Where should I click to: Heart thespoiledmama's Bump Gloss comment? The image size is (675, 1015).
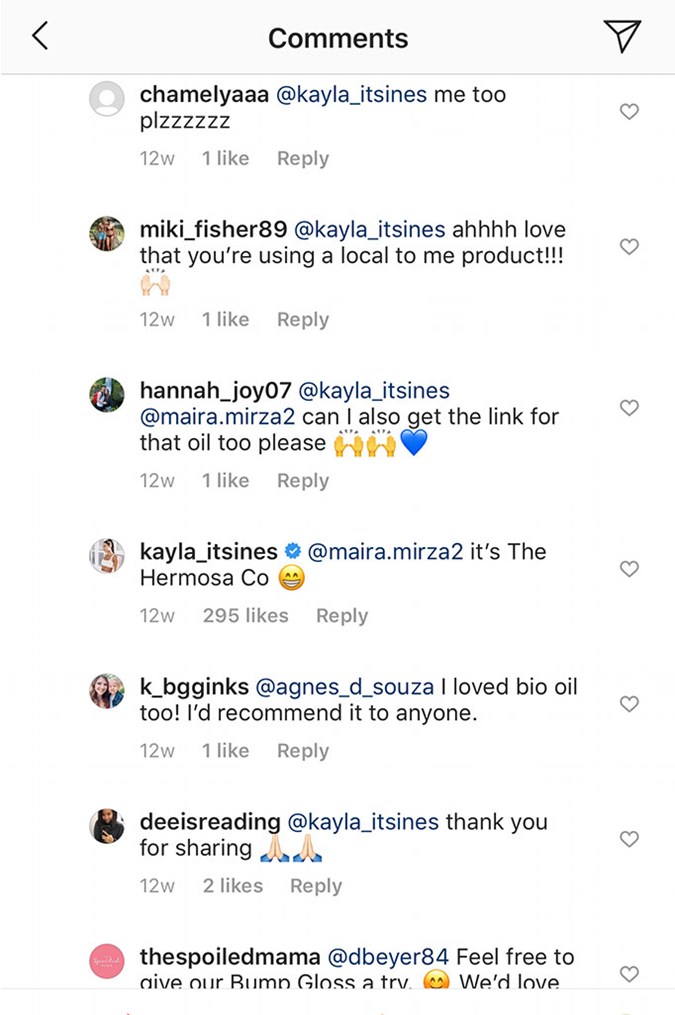tap(629, 974)
